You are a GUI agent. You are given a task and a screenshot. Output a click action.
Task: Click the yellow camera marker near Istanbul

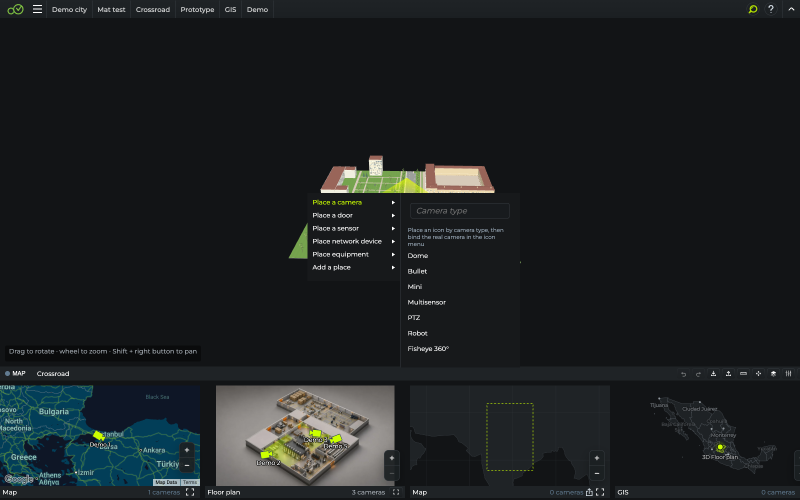pos(99,436)
